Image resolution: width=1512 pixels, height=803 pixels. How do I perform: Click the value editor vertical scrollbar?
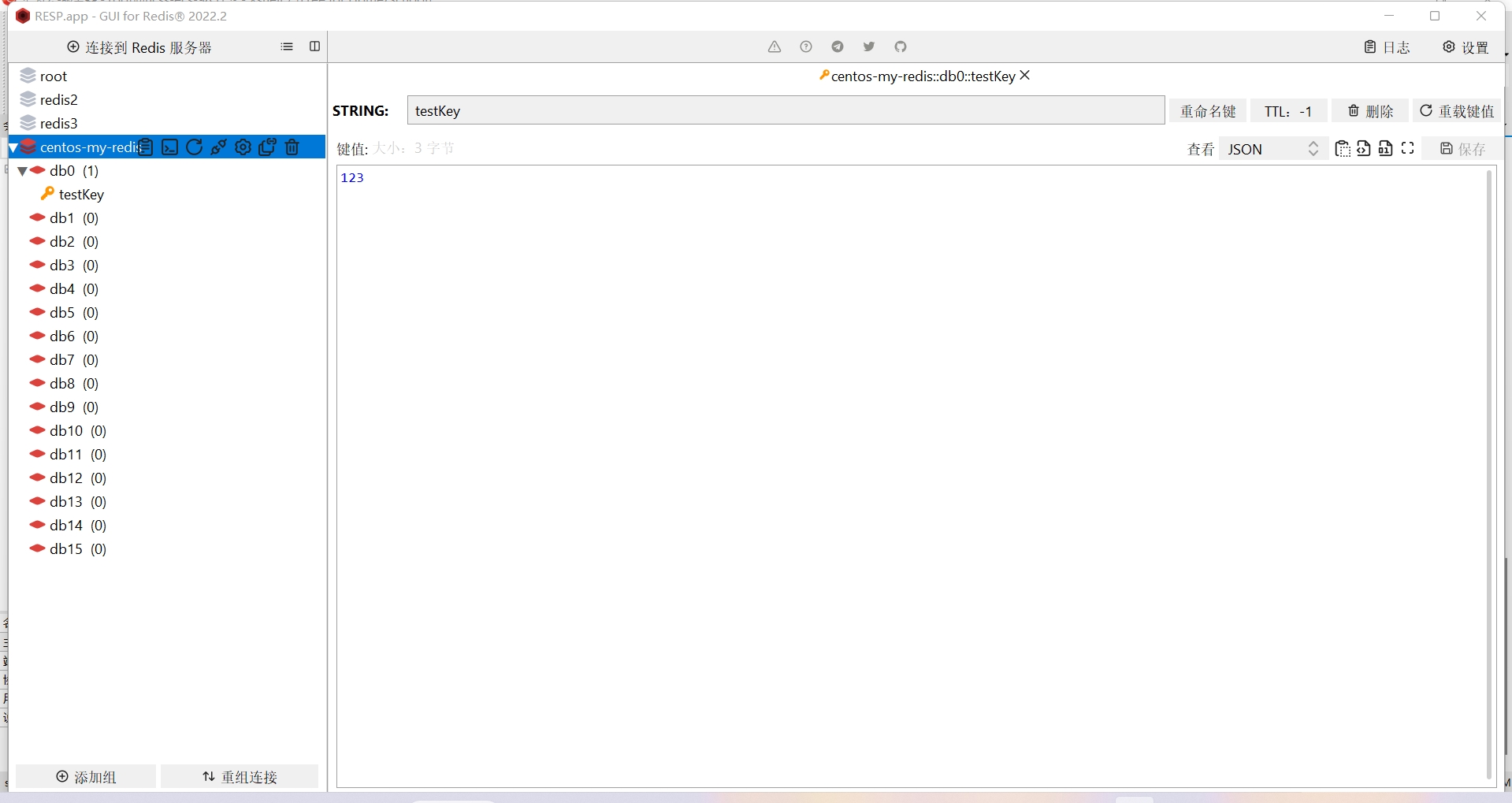(1489, 475)
